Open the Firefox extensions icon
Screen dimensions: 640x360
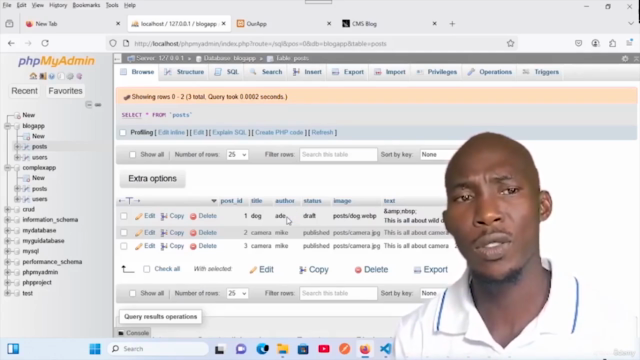(x=613, y=43)
